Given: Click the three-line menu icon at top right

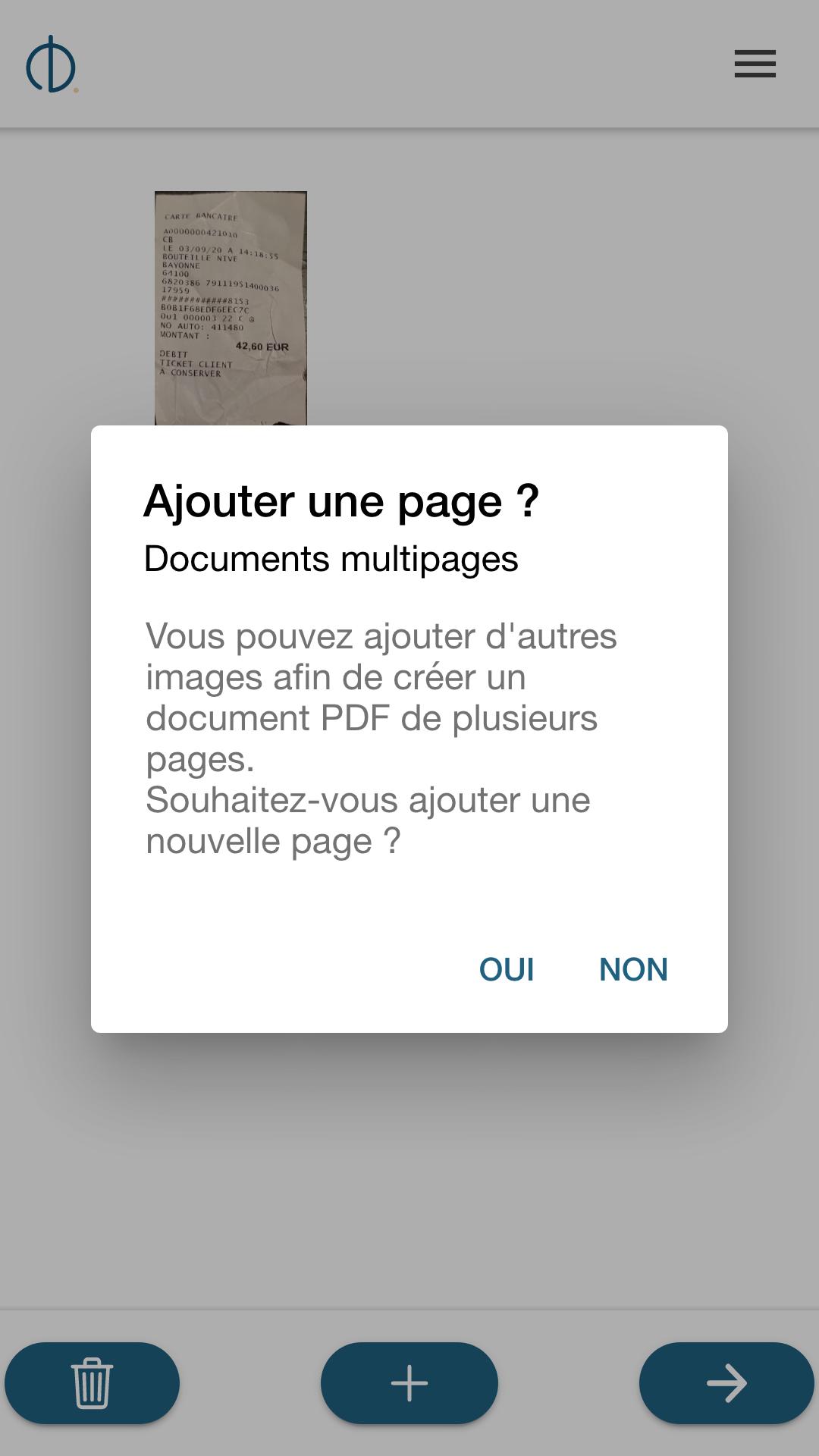Looking at the screenshot, I should pyautogui.click(x=755, y=64).
